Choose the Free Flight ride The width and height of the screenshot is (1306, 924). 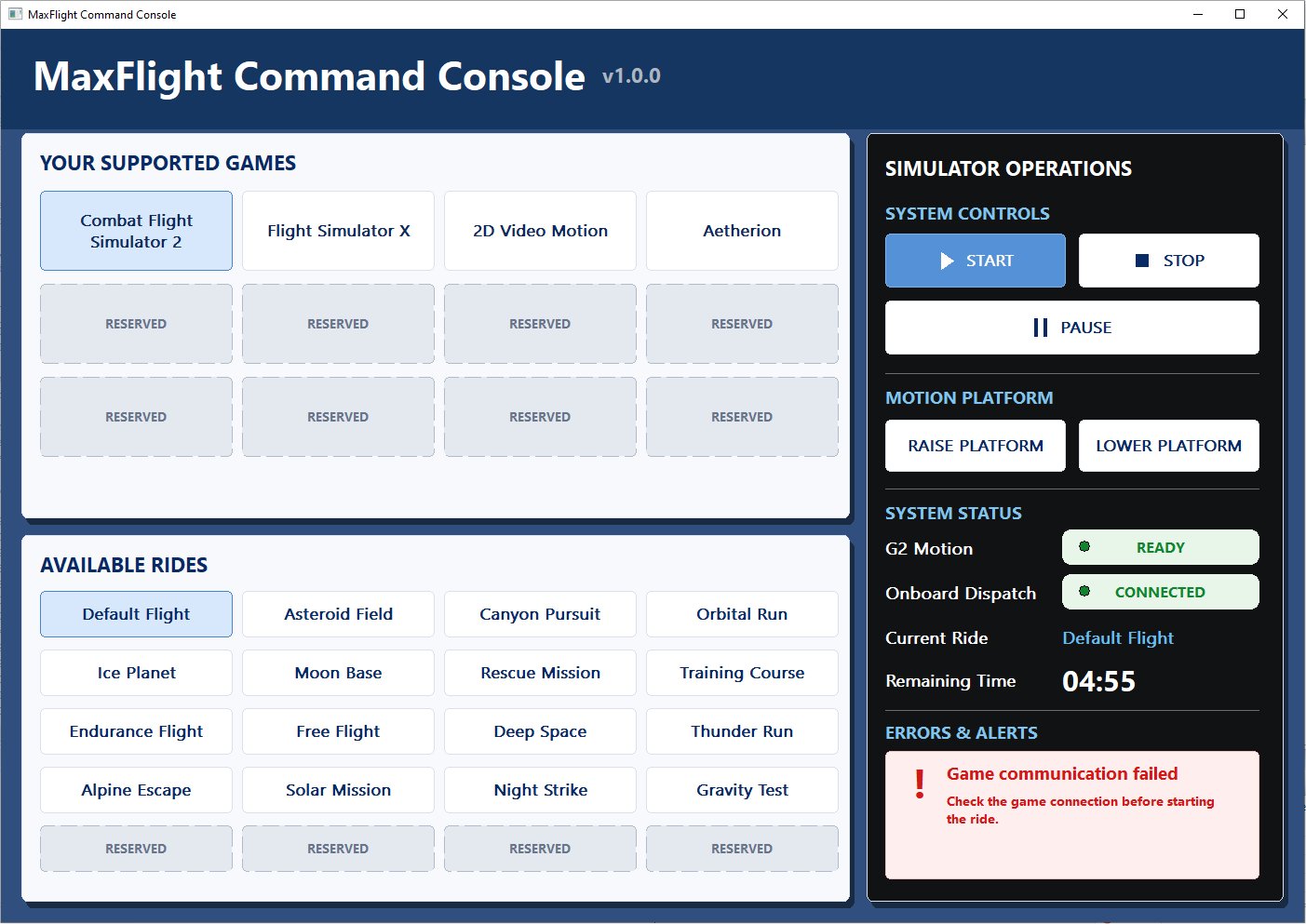[338, 731]
